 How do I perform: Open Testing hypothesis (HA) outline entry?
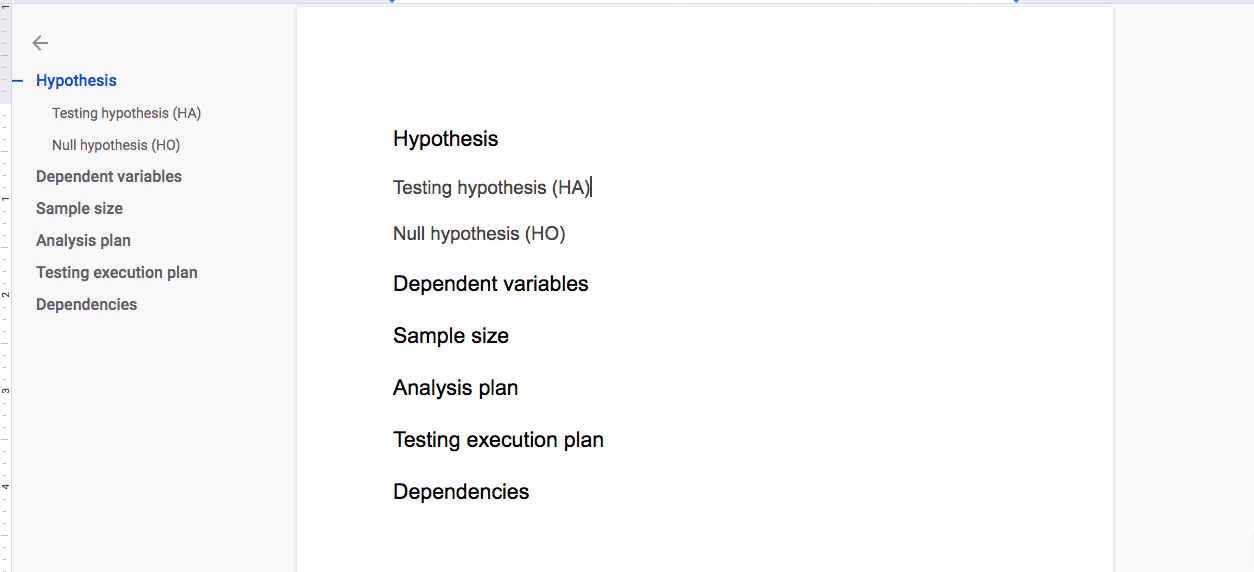[126, 113]
